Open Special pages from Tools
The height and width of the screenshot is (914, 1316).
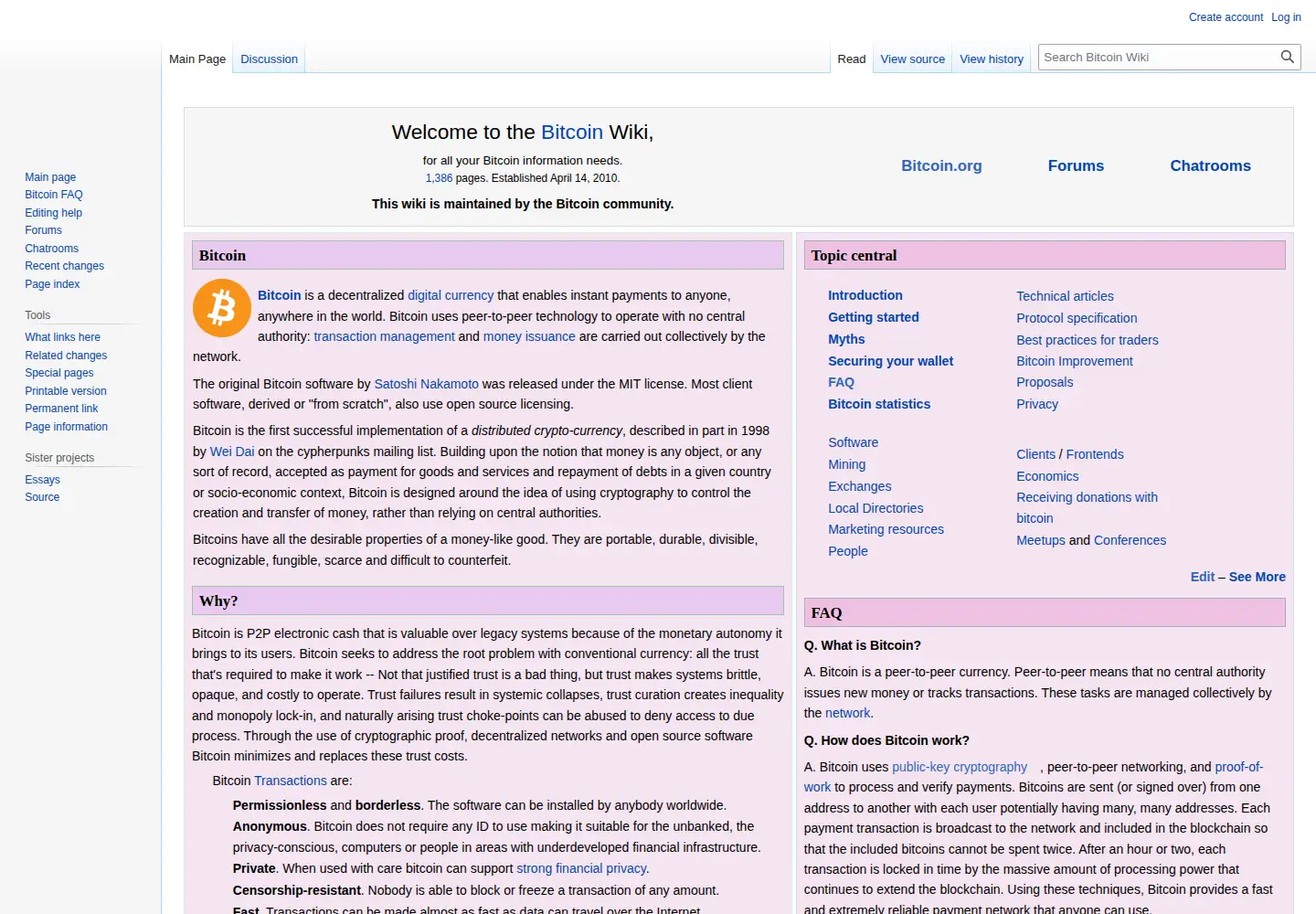(x=59, y=373)
